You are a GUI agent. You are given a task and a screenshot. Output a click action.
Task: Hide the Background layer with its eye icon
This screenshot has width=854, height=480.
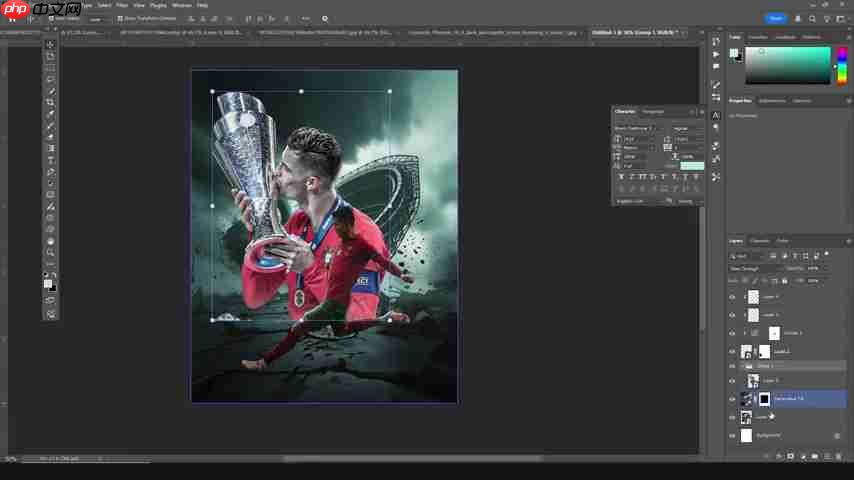tap(732, 436)
